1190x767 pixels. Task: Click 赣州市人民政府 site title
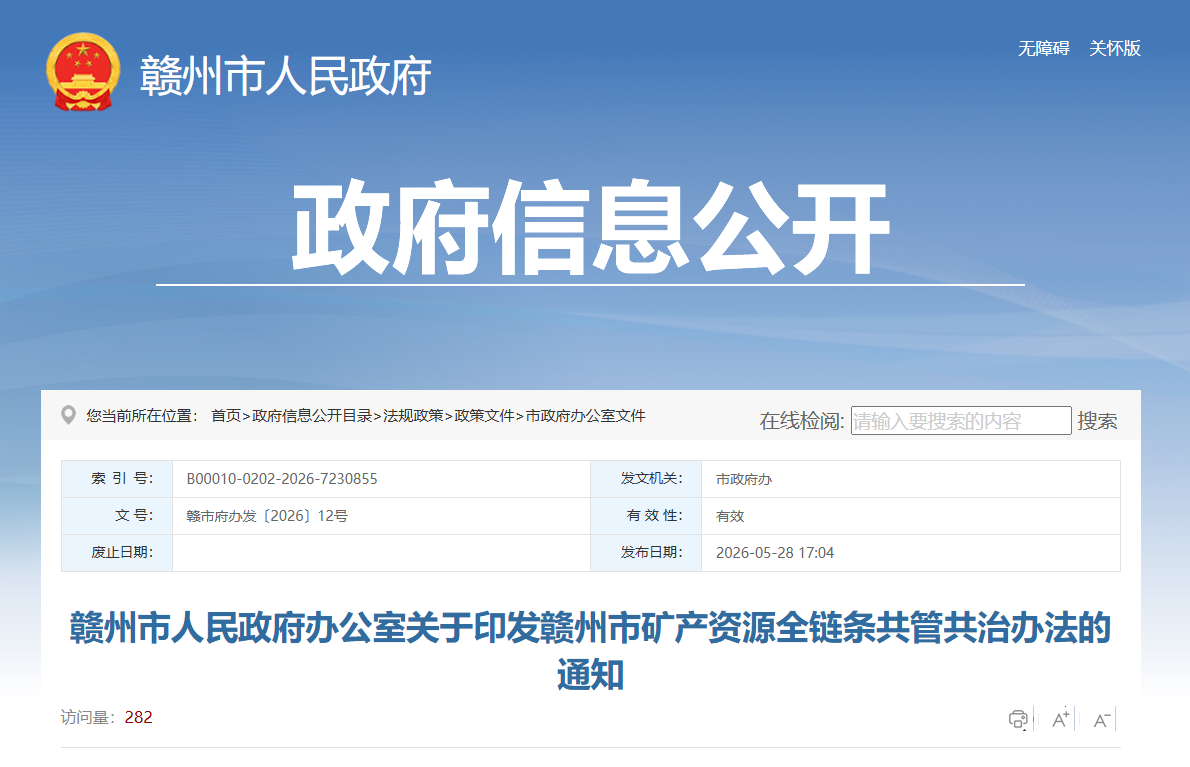click(286, 76)
